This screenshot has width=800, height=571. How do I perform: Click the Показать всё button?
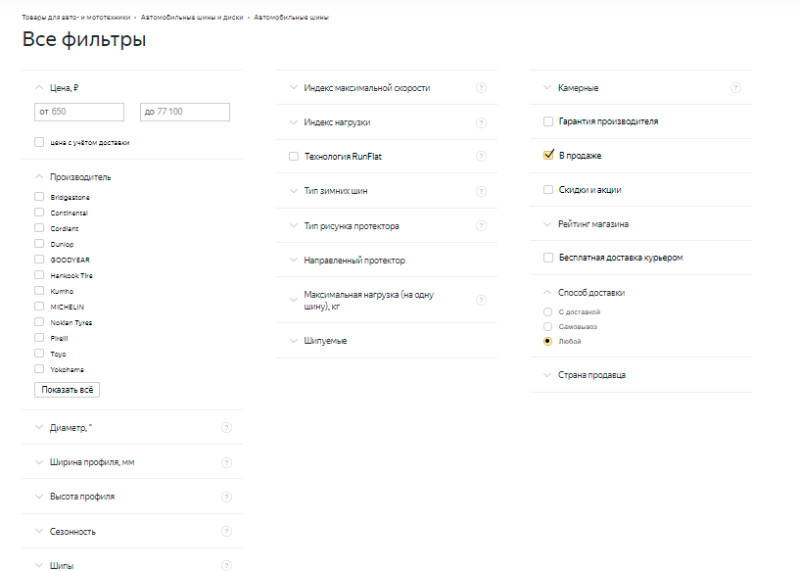tap(67, 390)
